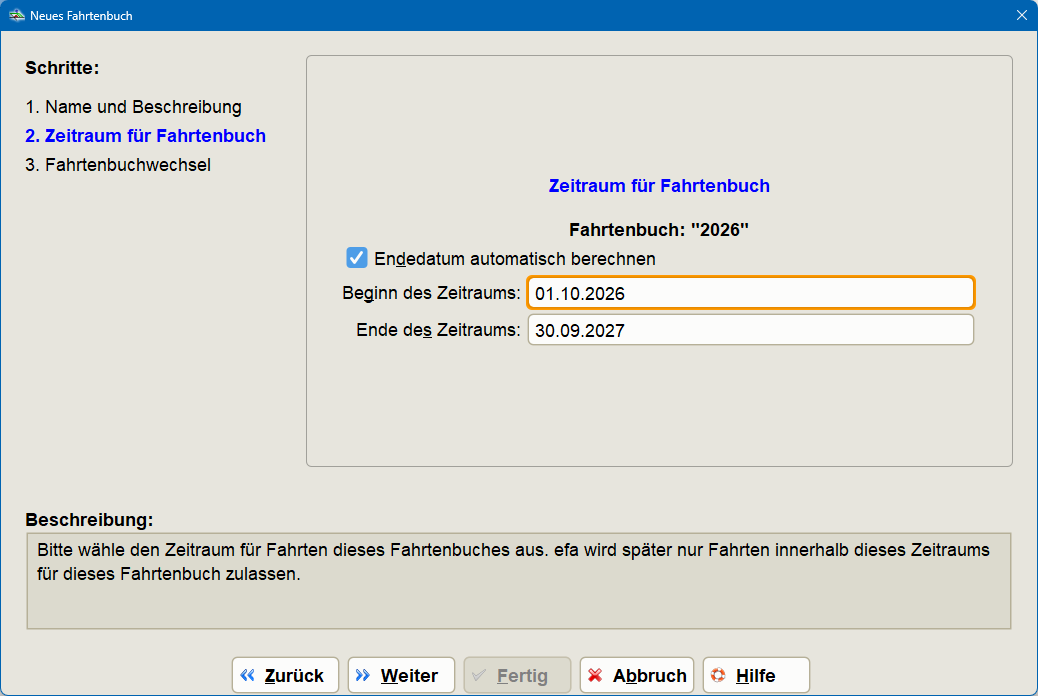Click step 2 Zeitraum für Fahrtenbuch
Viewport: 1038px width, 696px height.
[x=145, y=135]
